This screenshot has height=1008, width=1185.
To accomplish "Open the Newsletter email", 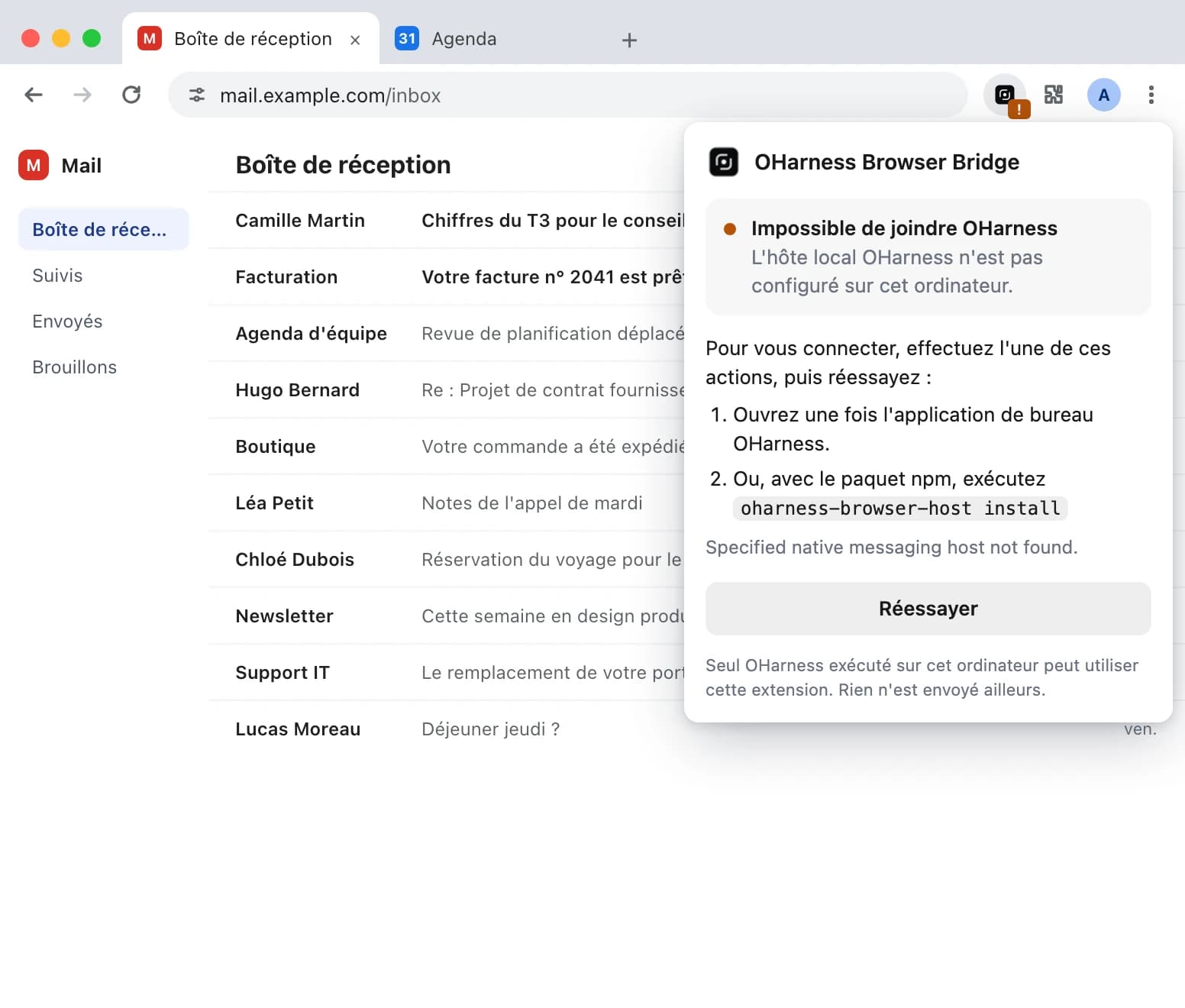I will click(446, 615).
